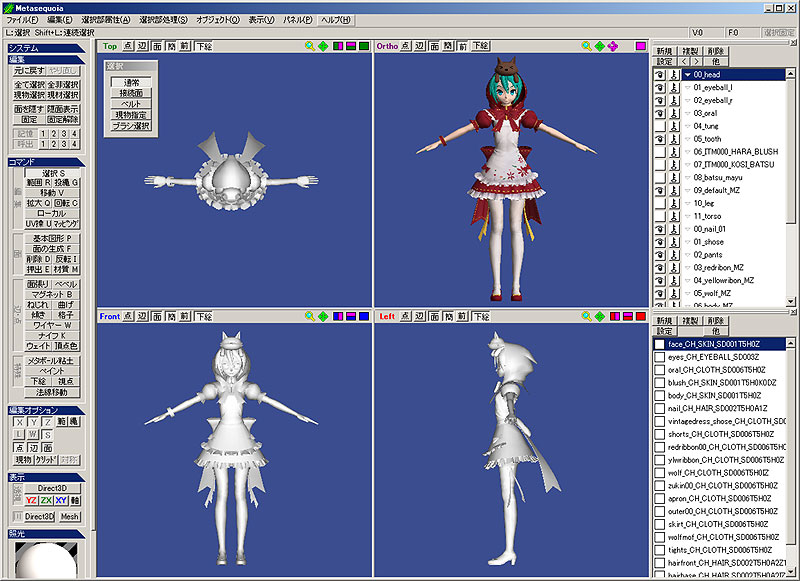
Task: Show the 04_tung object visibility box
Action: point(660,126)
